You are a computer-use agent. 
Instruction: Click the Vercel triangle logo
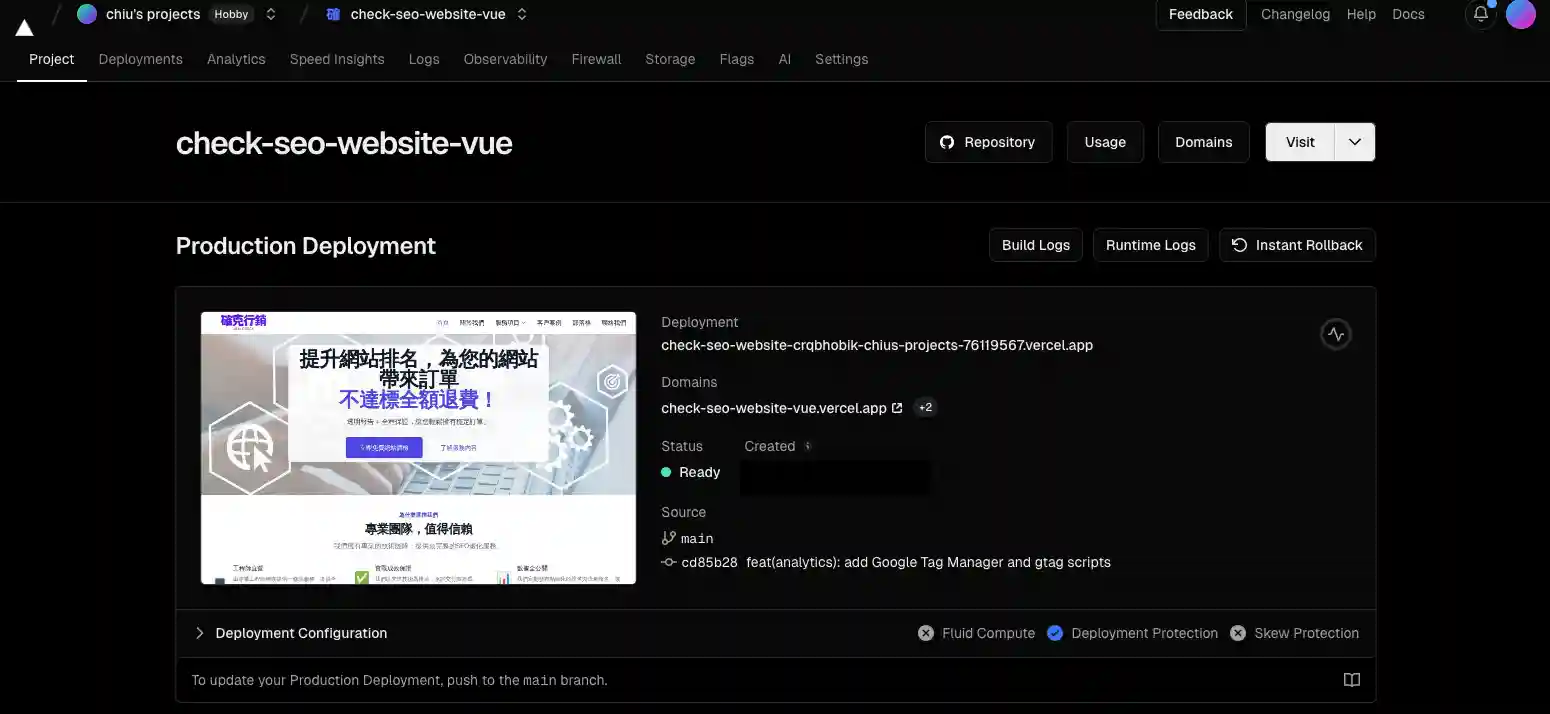[24, 27]
